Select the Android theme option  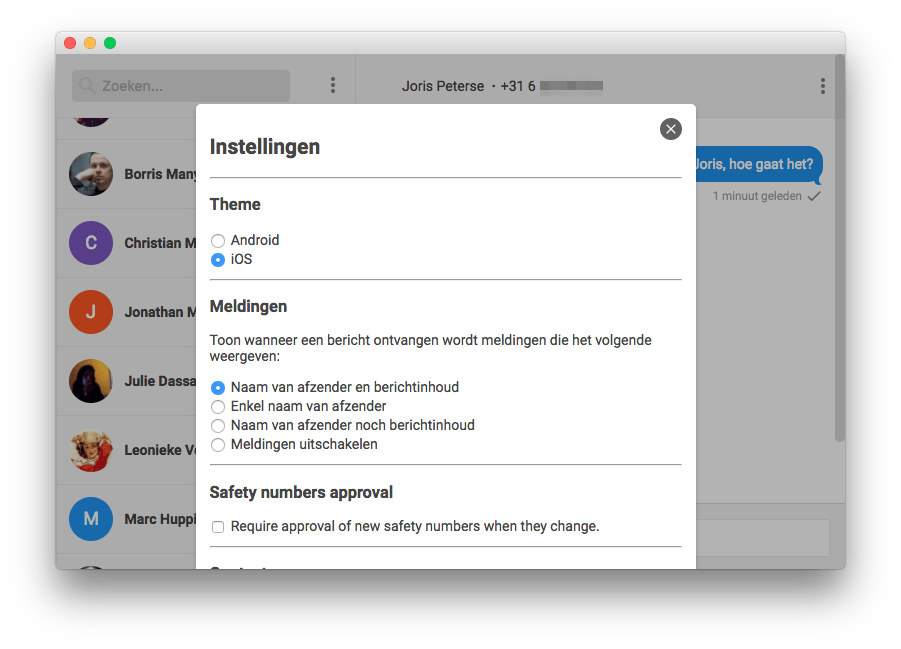[218, 241]
